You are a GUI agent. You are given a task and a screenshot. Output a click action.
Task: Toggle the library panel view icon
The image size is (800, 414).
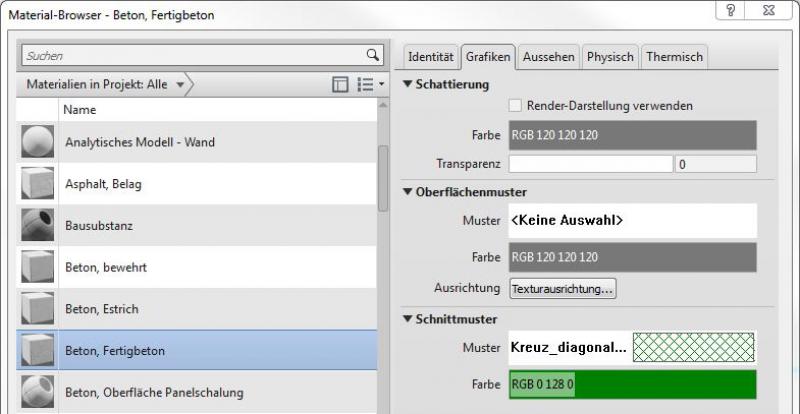[340, 86]
